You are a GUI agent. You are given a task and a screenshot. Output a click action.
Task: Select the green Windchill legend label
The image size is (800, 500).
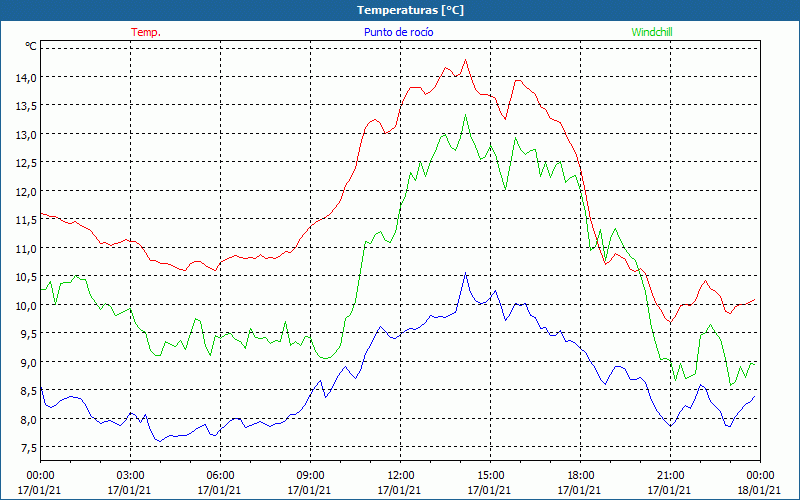click(652, 32)
